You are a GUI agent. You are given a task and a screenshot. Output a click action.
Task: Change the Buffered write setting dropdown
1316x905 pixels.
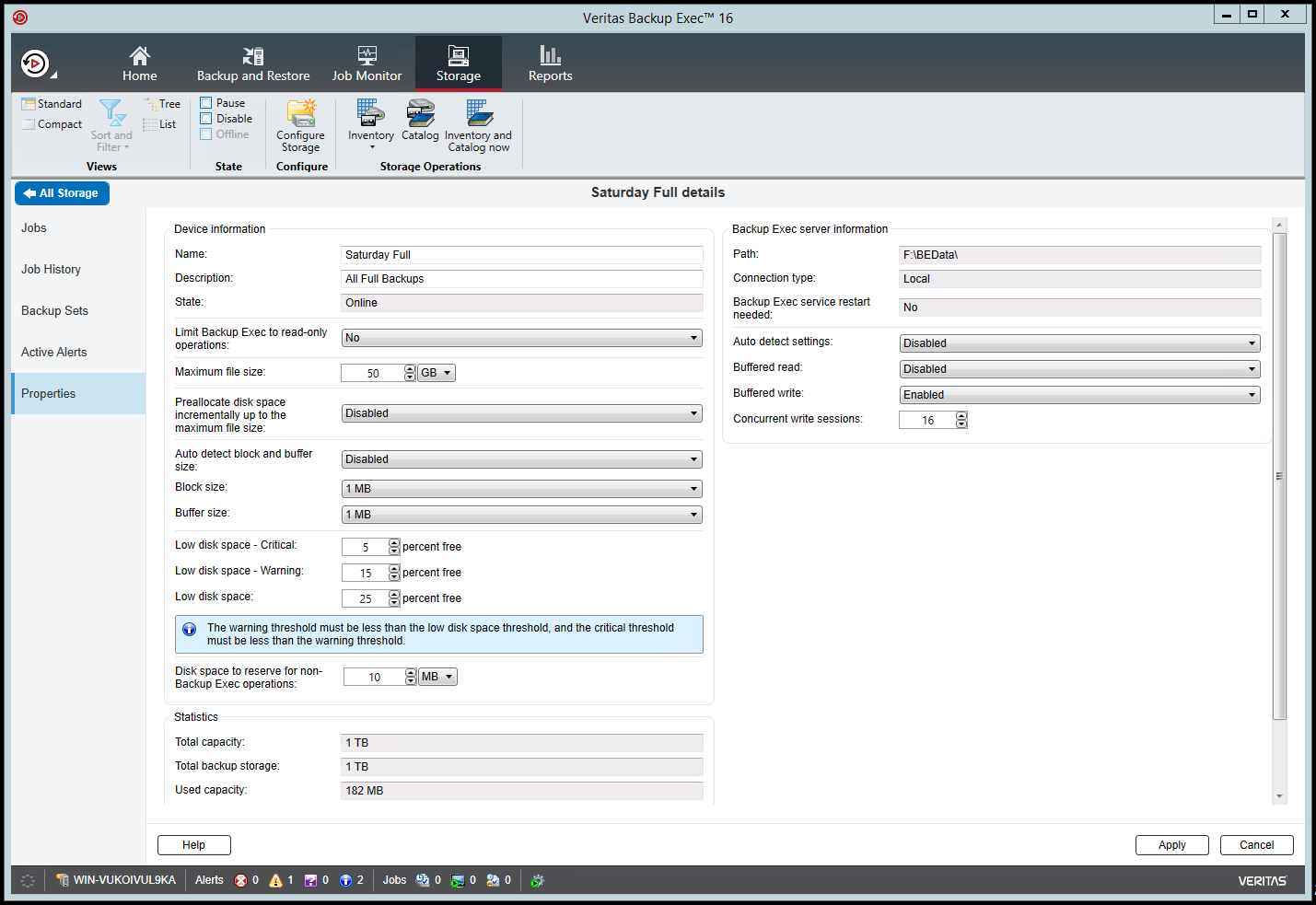coord(1252,394)
